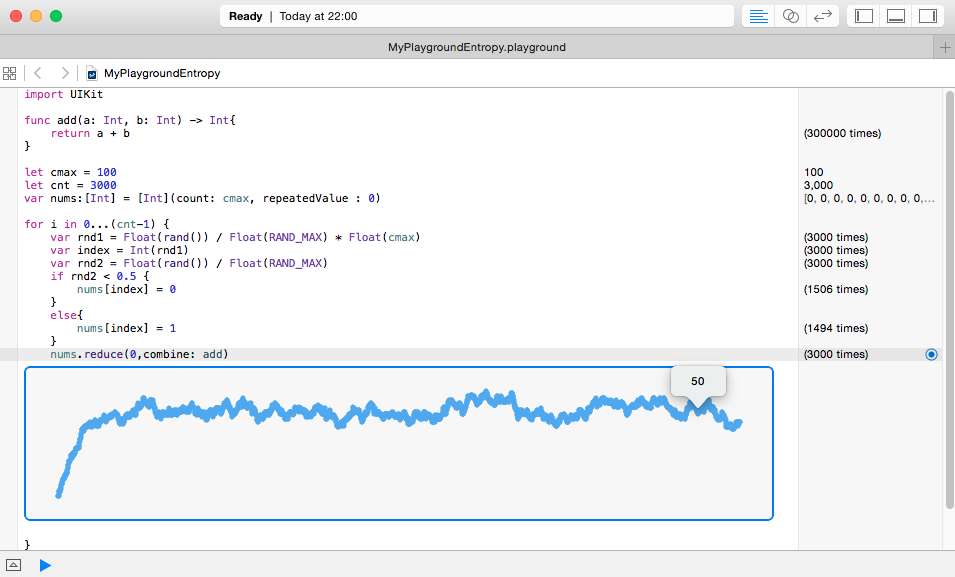Show debug area using bottom-left disclosure button
The width and height of the screenshot is (955, 577).
pyautogui.click(x=14, y=565)
